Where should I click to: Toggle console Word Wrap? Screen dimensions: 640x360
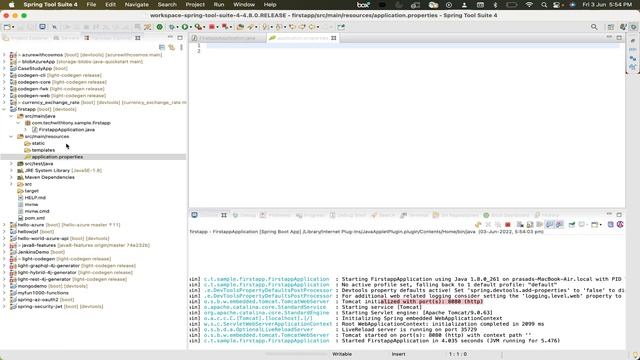(540, 224)
